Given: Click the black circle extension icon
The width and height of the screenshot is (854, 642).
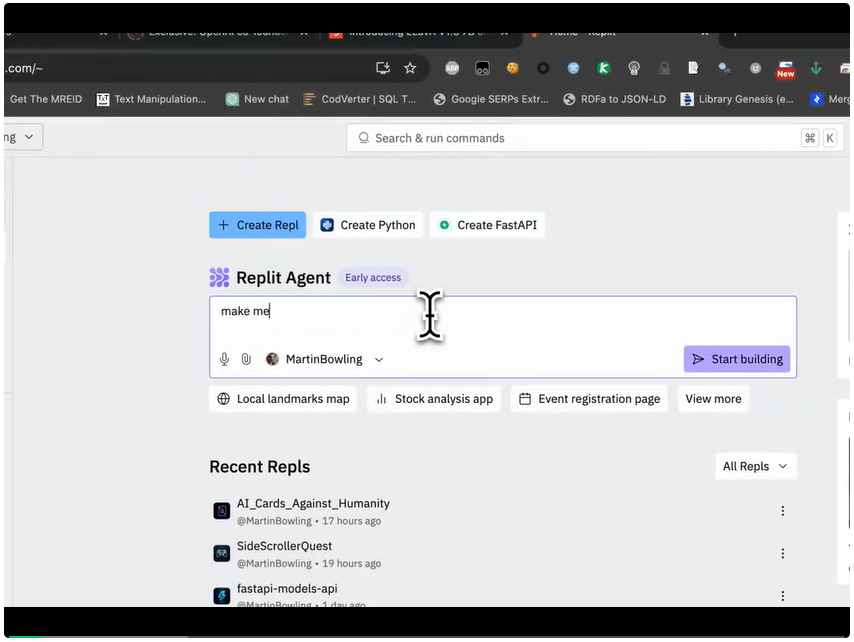Looking at the screenshot, I should [543, 68].
